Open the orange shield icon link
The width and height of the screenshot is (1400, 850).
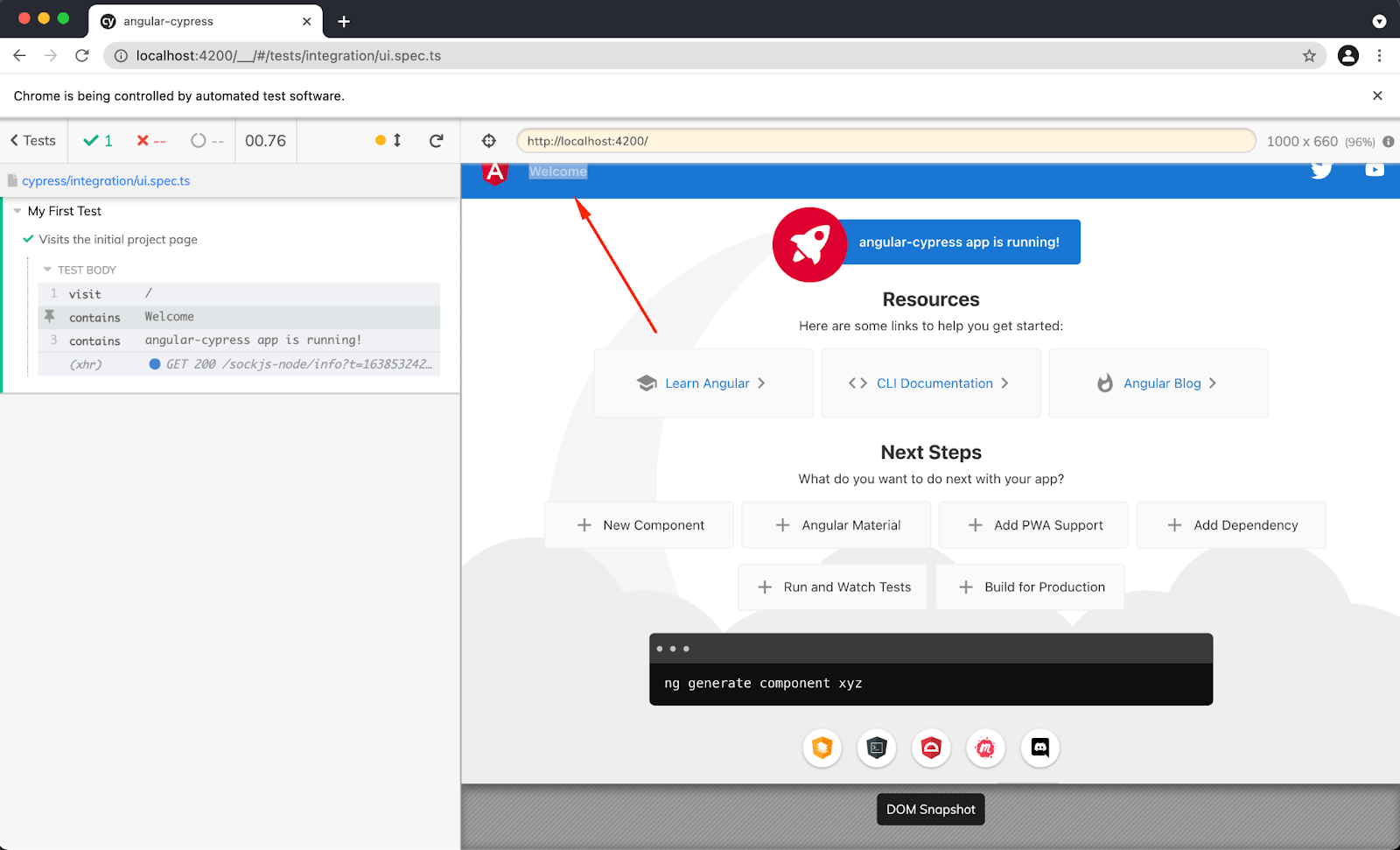[x=822, y=748]
